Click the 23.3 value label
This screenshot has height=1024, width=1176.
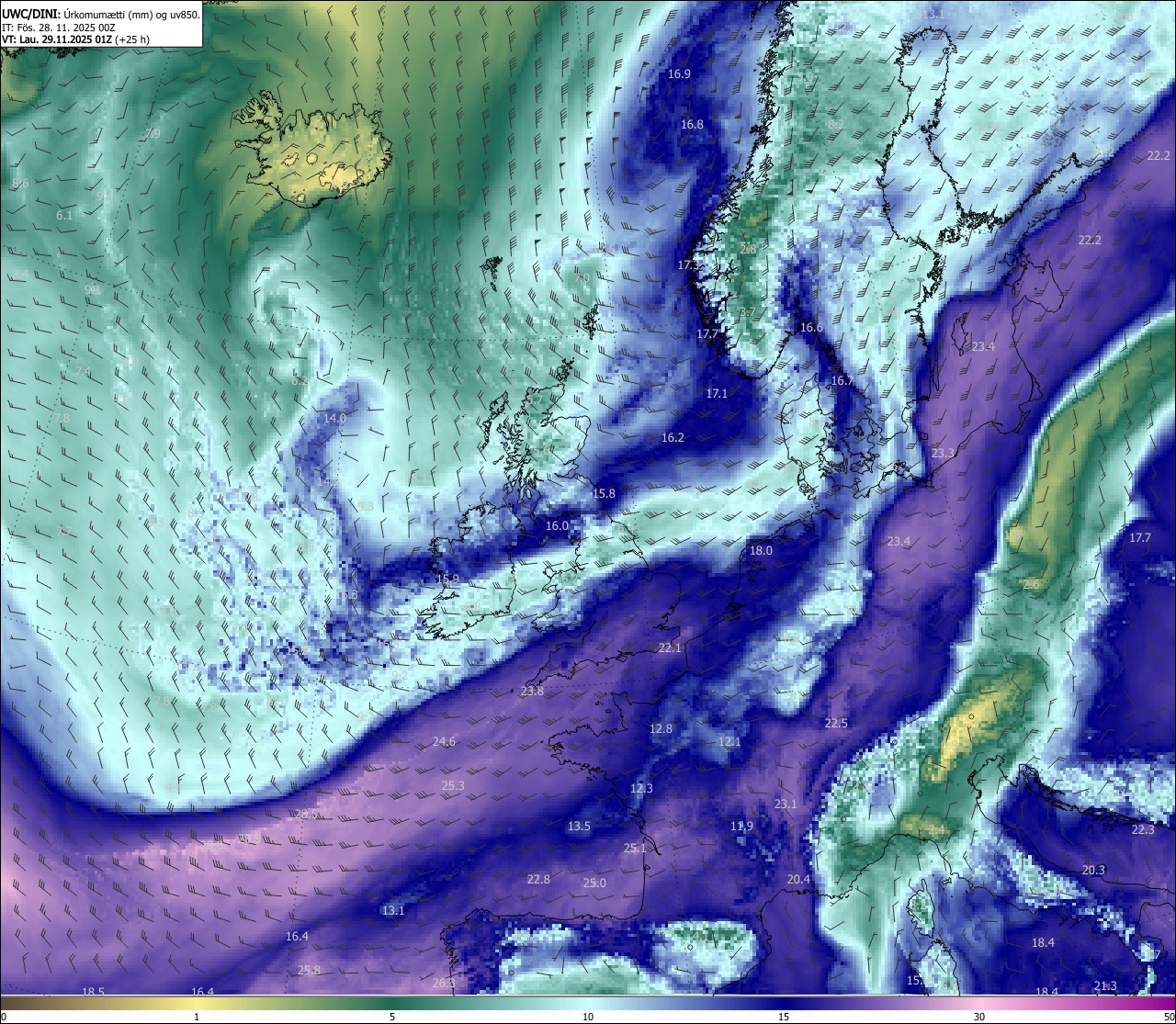943,454
